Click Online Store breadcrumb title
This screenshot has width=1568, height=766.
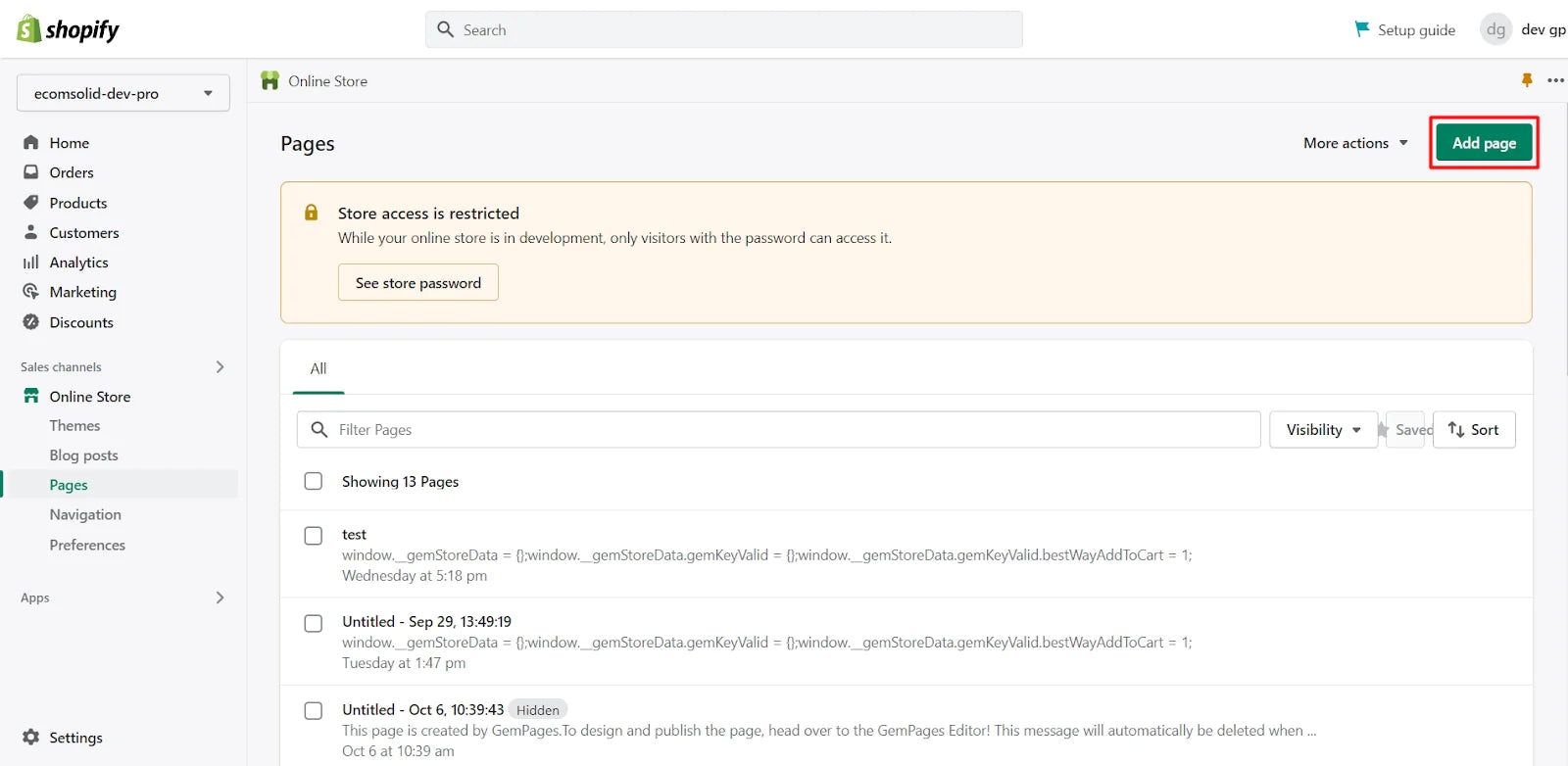click(327, 81)
